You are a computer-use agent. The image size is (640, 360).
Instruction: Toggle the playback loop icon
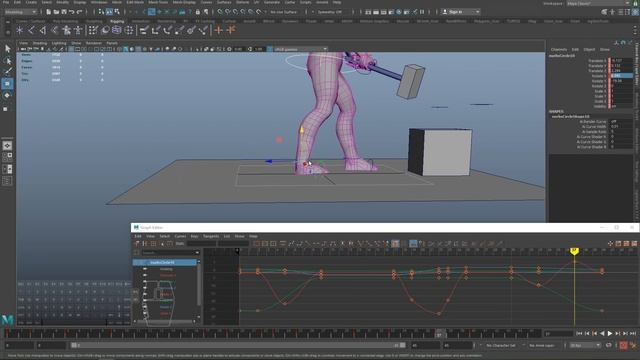tap(609, 345)
